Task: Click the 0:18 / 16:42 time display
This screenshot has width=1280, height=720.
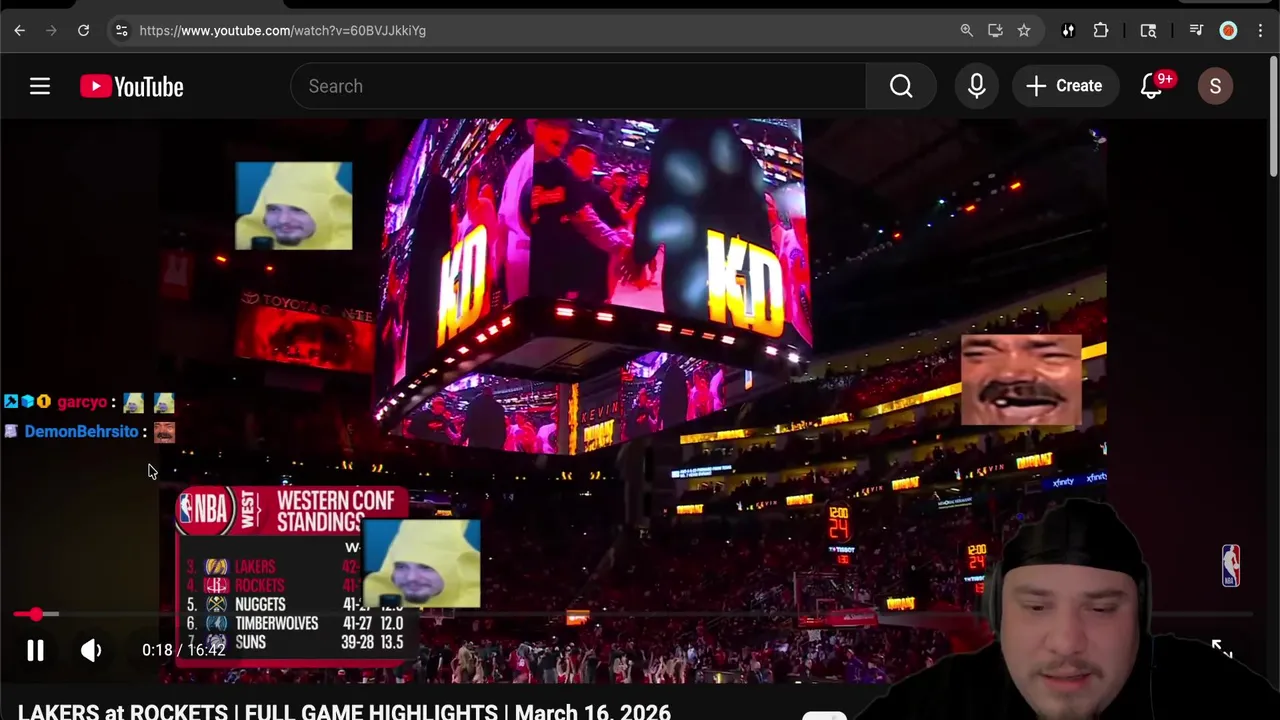Action: 183,650
